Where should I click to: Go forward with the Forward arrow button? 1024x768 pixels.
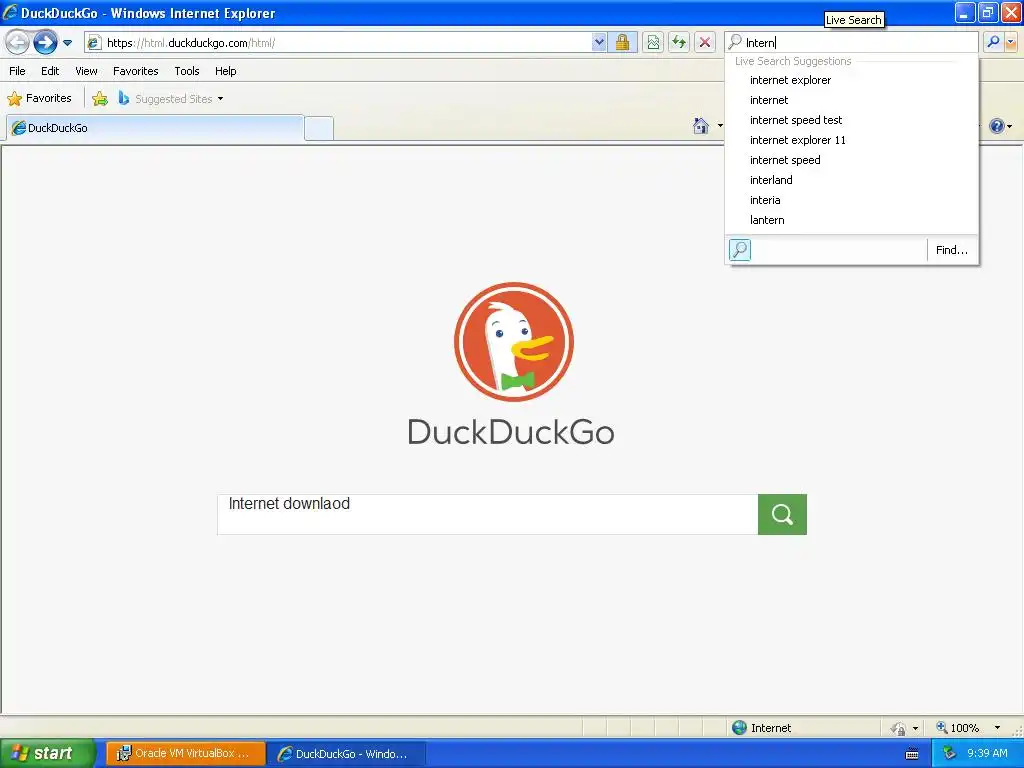coord(45,43)
